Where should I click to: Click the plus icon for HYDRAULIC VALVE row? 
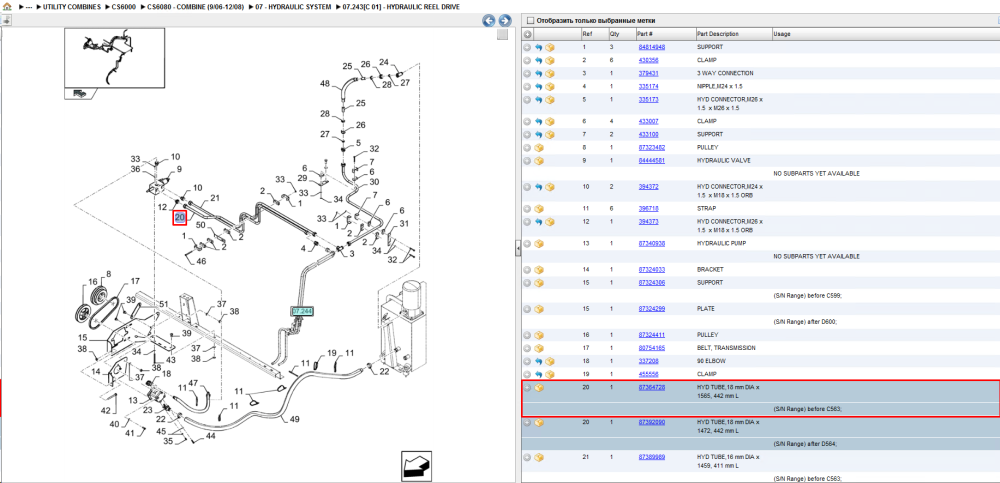point(527,161)
